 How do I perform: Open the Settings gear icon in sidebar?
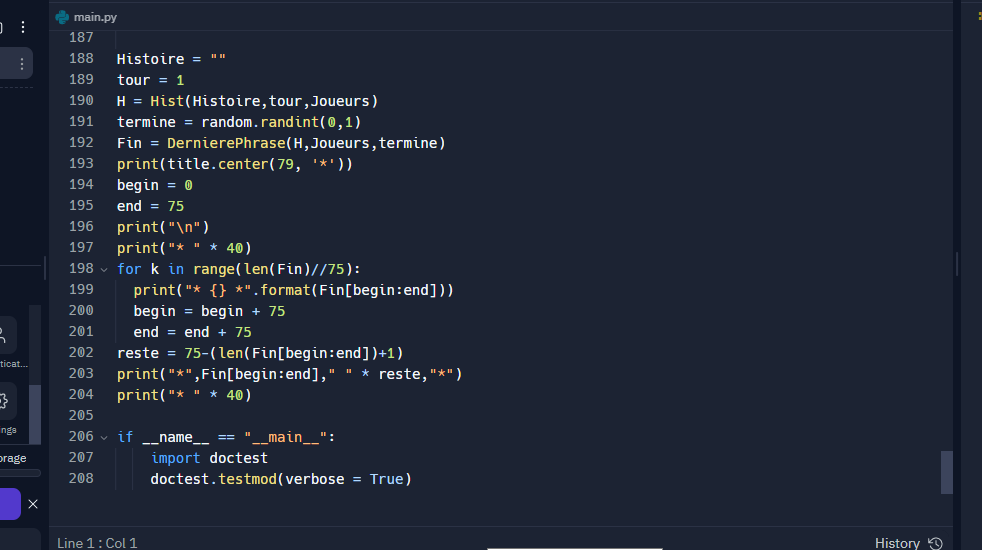point(3,402)
